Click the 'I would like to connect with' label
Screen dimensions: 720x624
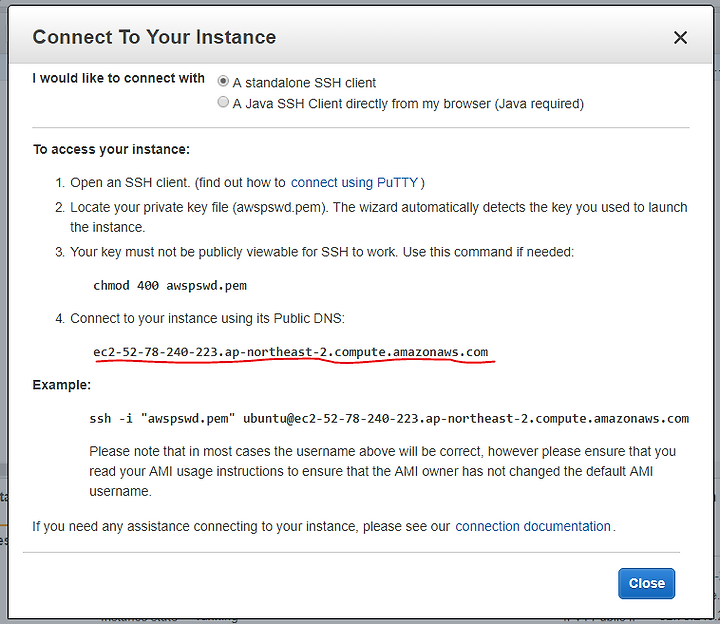pyautogui.click(x=118, y=79)
